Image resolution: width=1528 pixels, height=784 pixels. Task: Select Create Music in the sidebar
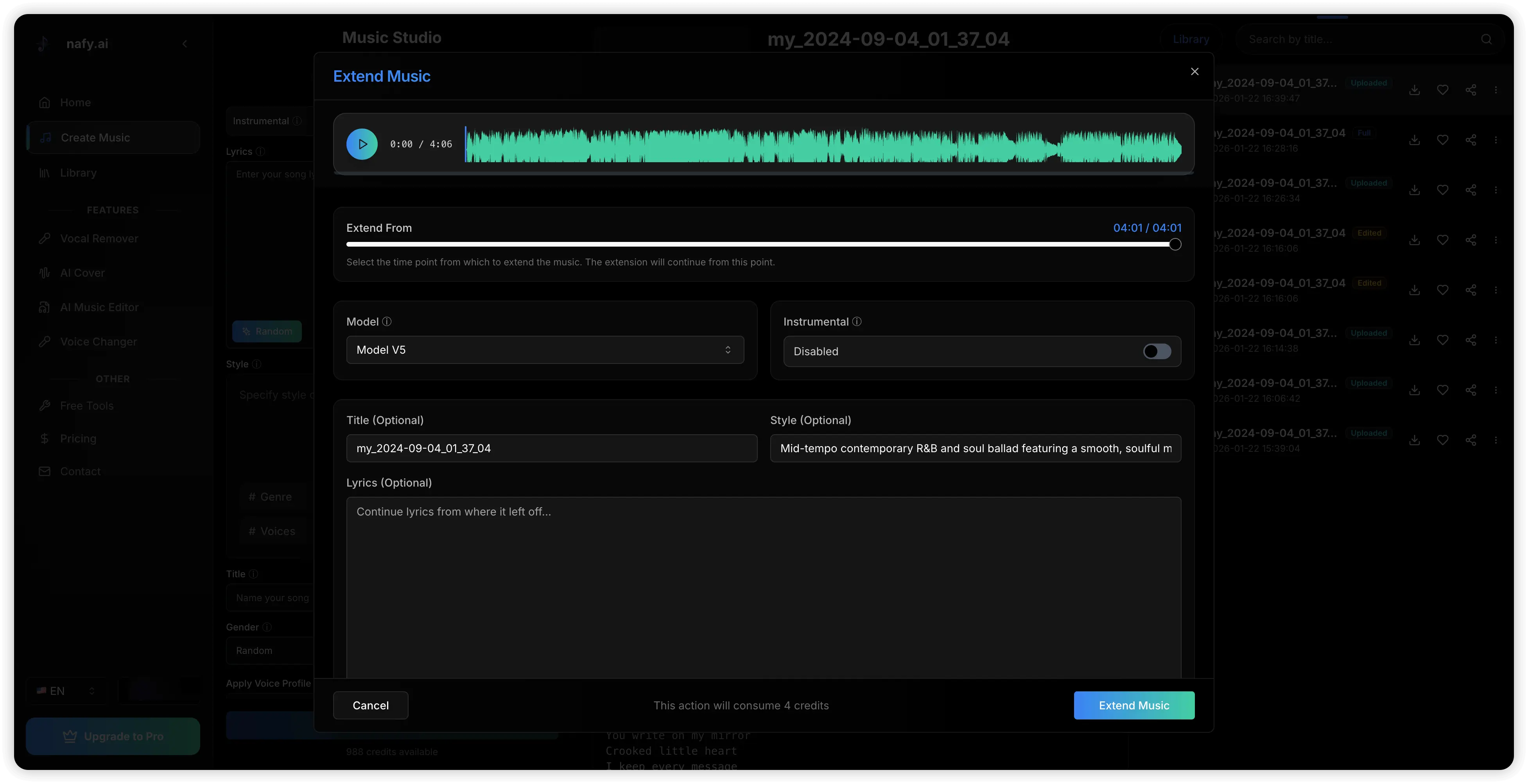tap(113, 138)
